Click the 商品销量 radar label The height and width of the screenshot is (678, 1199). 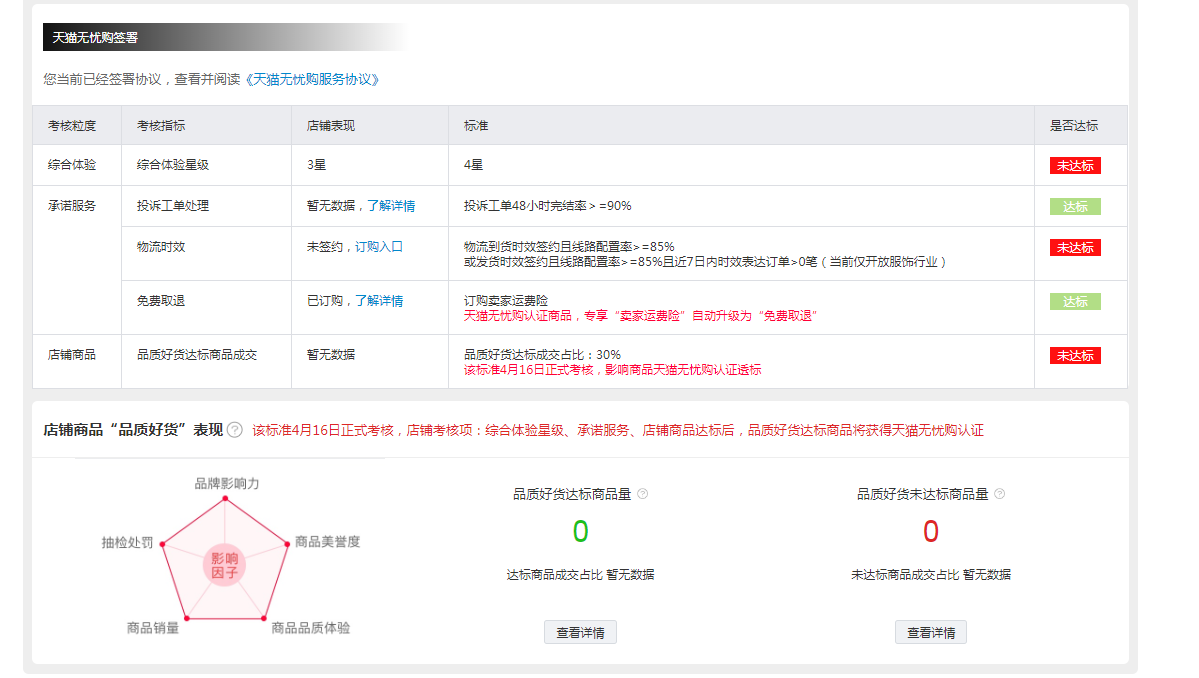pyautogui.click(x=153, y=628)
